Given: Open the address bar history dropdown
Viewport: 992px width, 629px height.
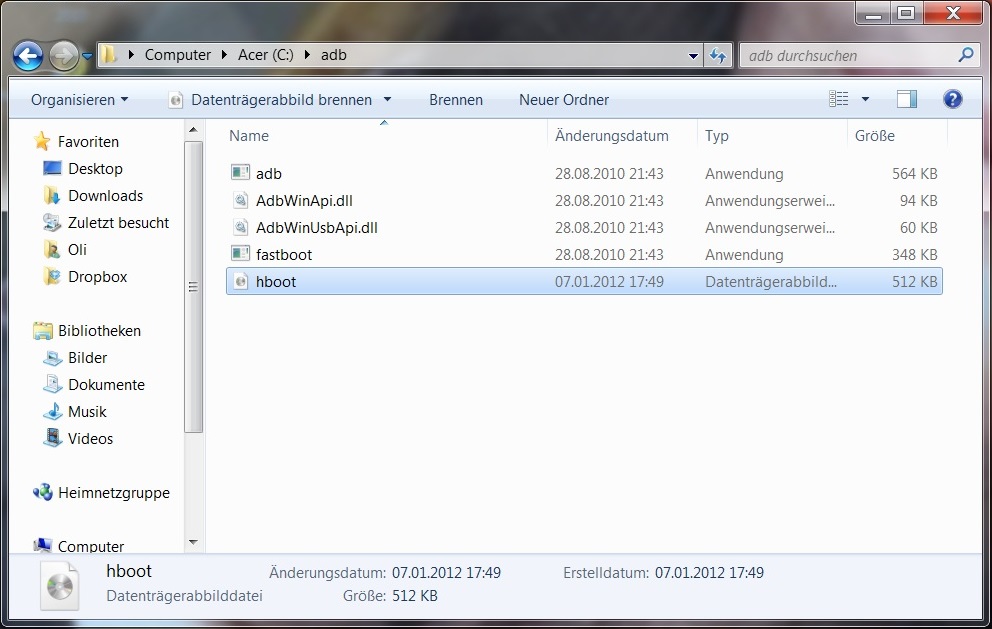Looking at the screenshot, I should tap(693, 56).
